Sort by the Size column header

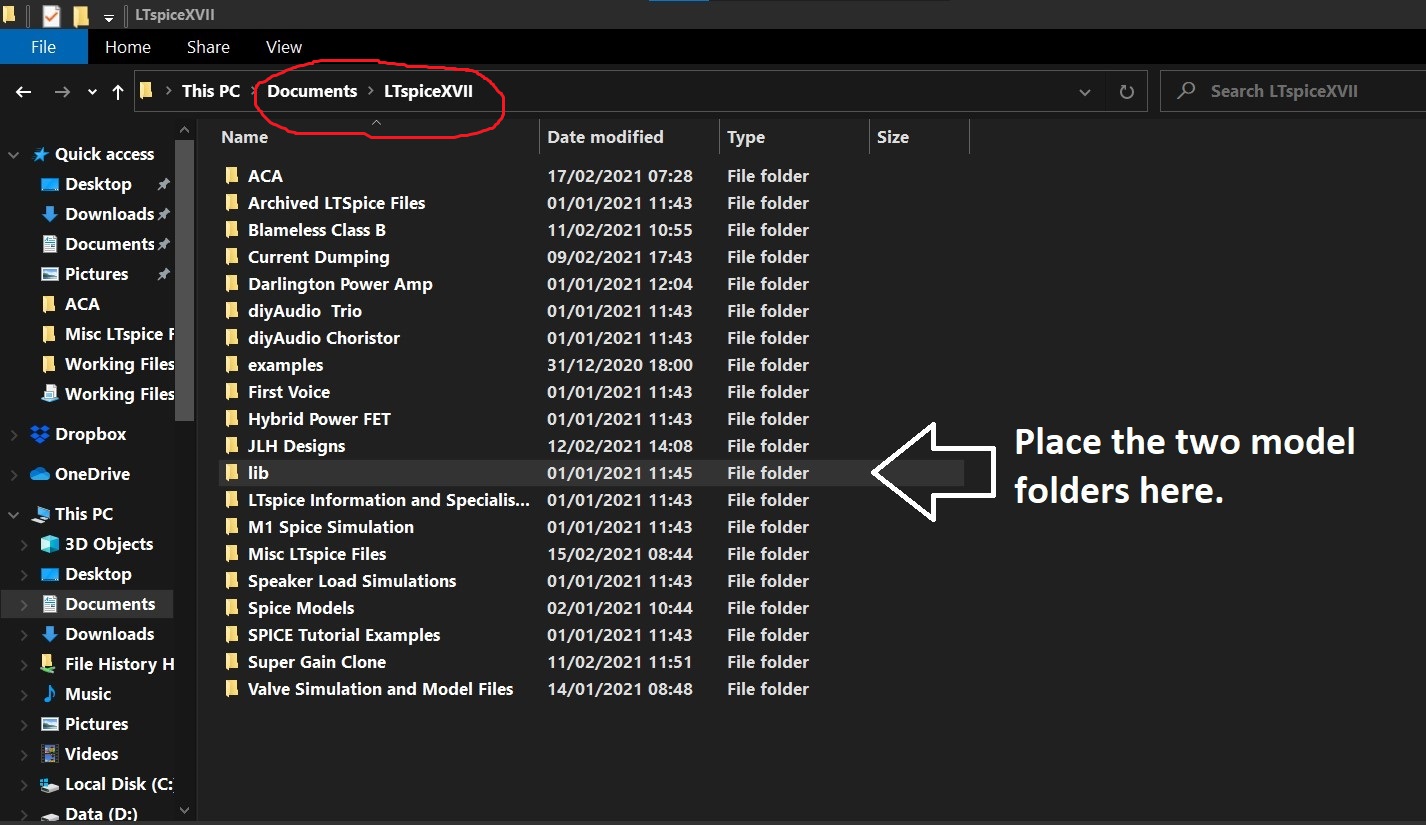click(893, 137)
